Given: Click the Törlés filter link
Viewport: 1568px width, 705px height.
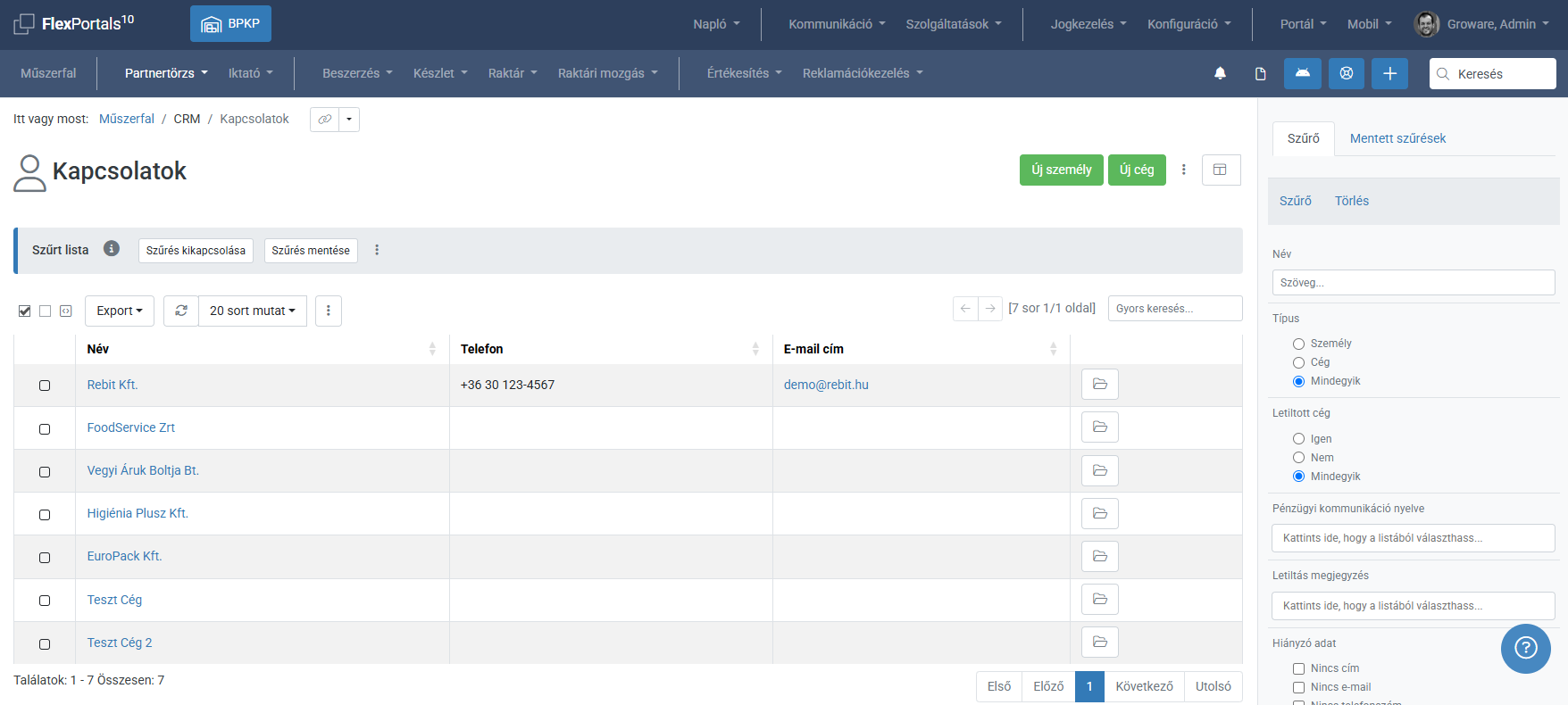Looking at the screenshot, I should coord(1352,201).
